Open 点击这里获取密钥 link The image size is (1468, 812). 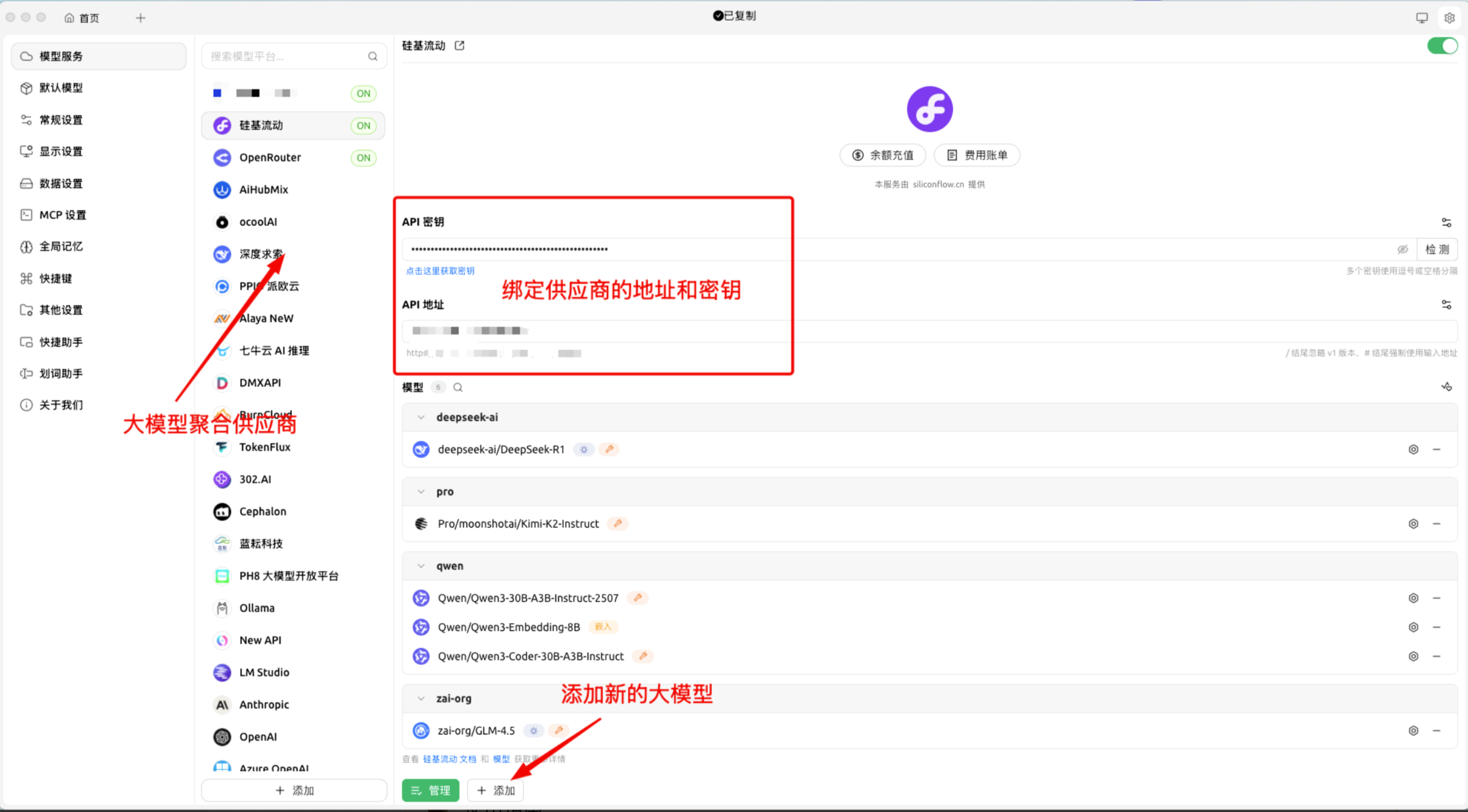pyautogui.click(x=440, y=270)
